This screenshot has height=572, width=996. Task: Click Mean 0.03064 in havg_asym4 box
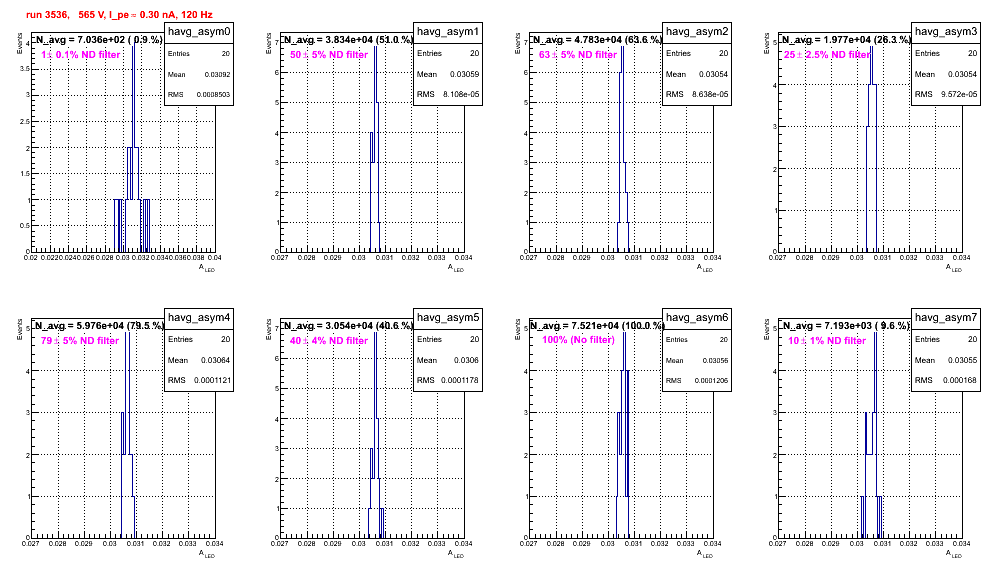coord(199,360)
